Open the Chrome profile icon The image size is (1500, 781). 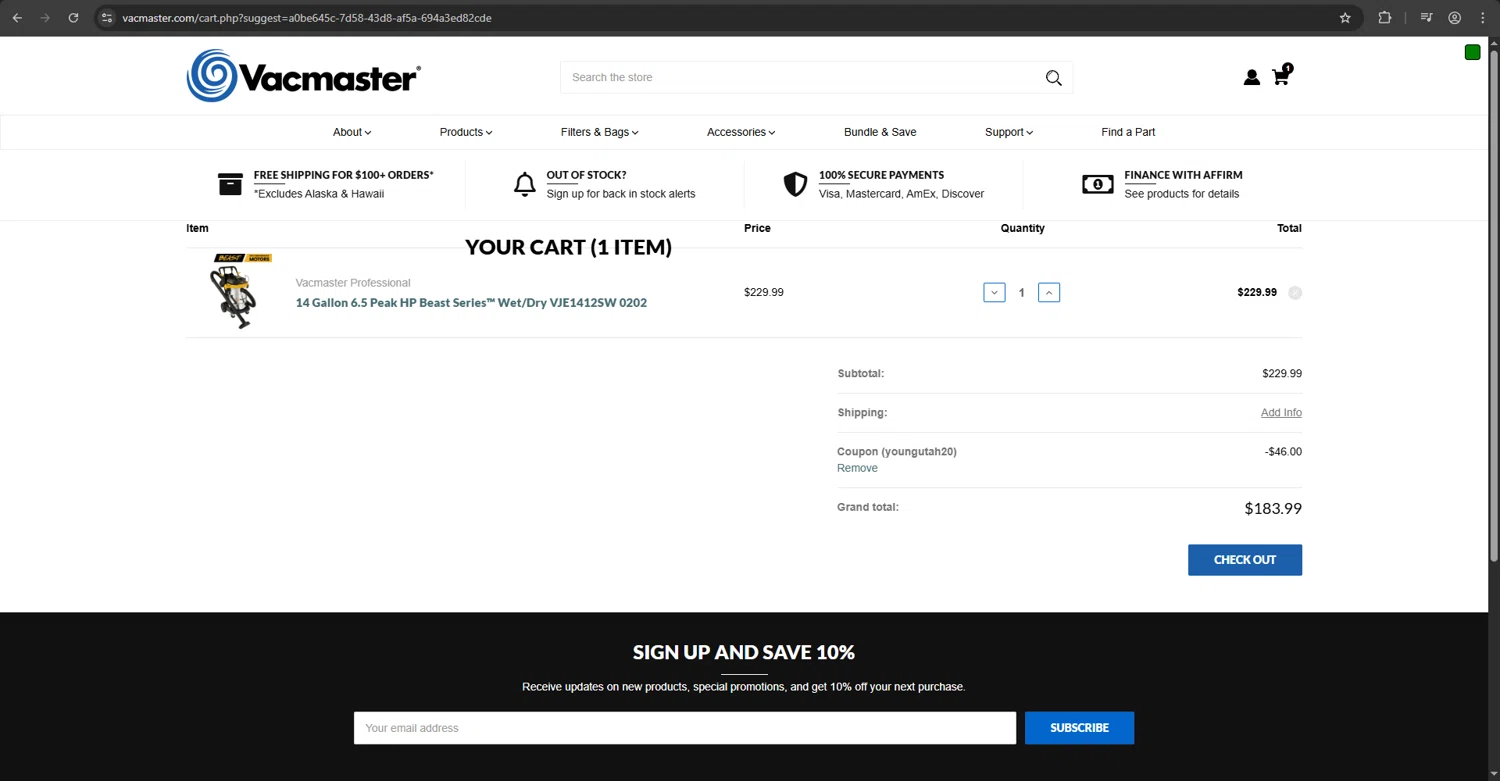tap(1454, 18)
